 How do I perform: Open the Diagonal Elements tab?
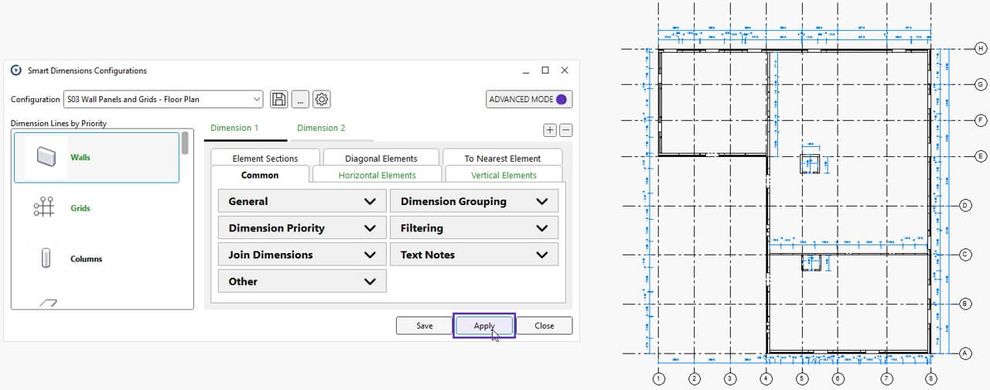[381, 158]
